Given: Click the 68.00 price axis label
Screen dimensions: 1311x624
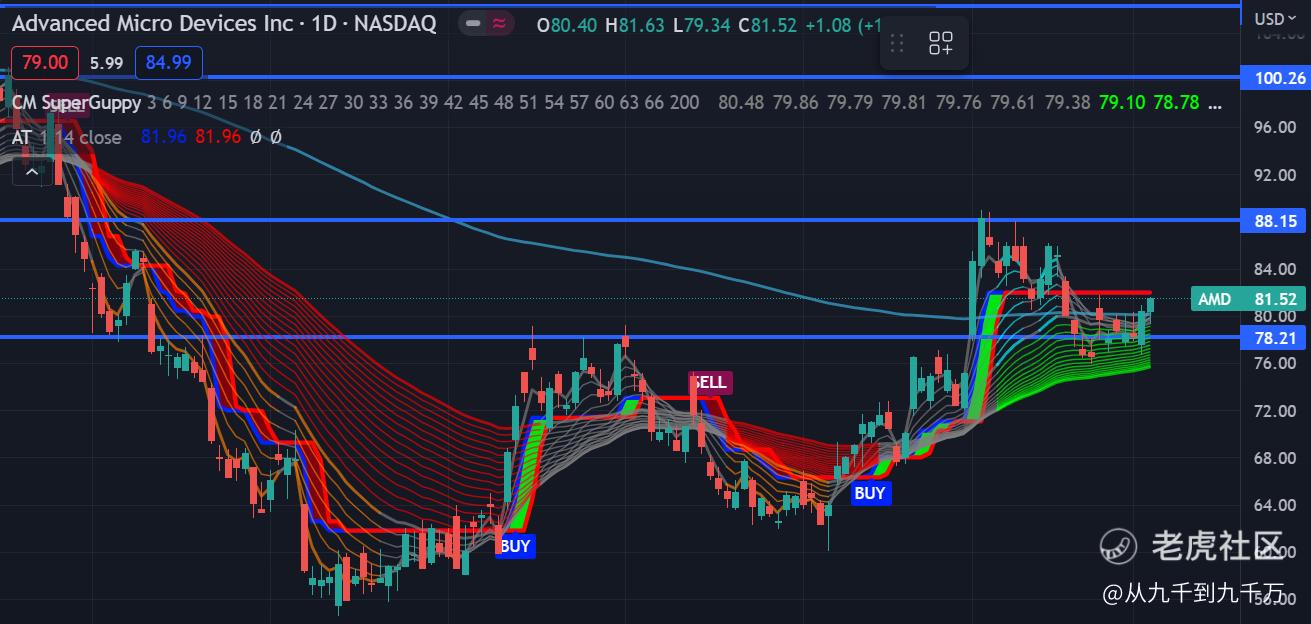Looking at the screenshot, I should click(1275, 458).
